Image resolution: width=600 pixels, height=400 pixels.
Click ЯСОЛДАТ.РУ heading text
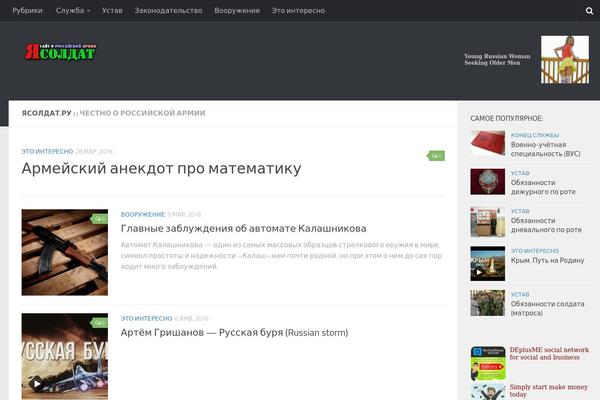click(x=46, y=113)
